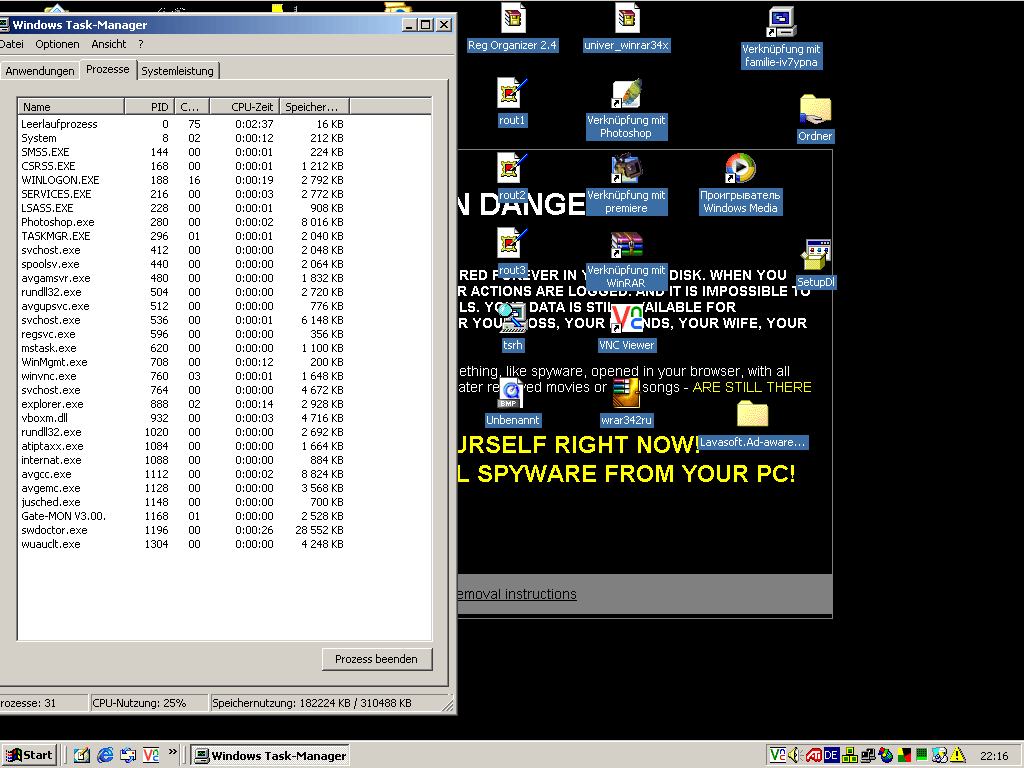1024x768 pixels.
Task: Launch Internet Explorer from Quick Launch
Action: pyautogui.click(x=104, y=755)
